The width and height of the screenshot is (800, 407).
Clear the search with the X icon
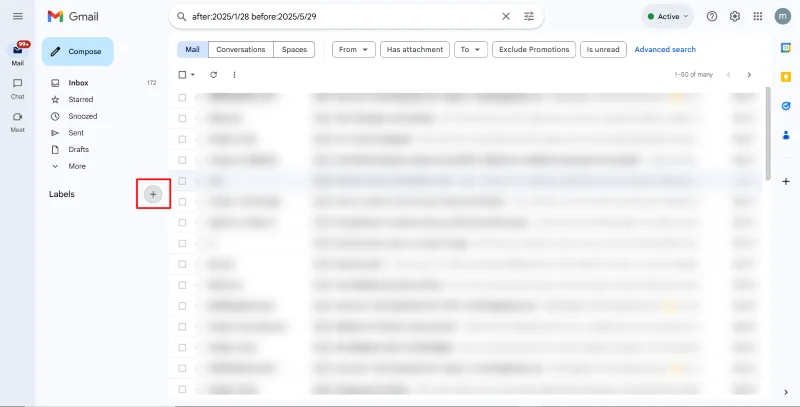pyautogui.click(x=506, y=16)
